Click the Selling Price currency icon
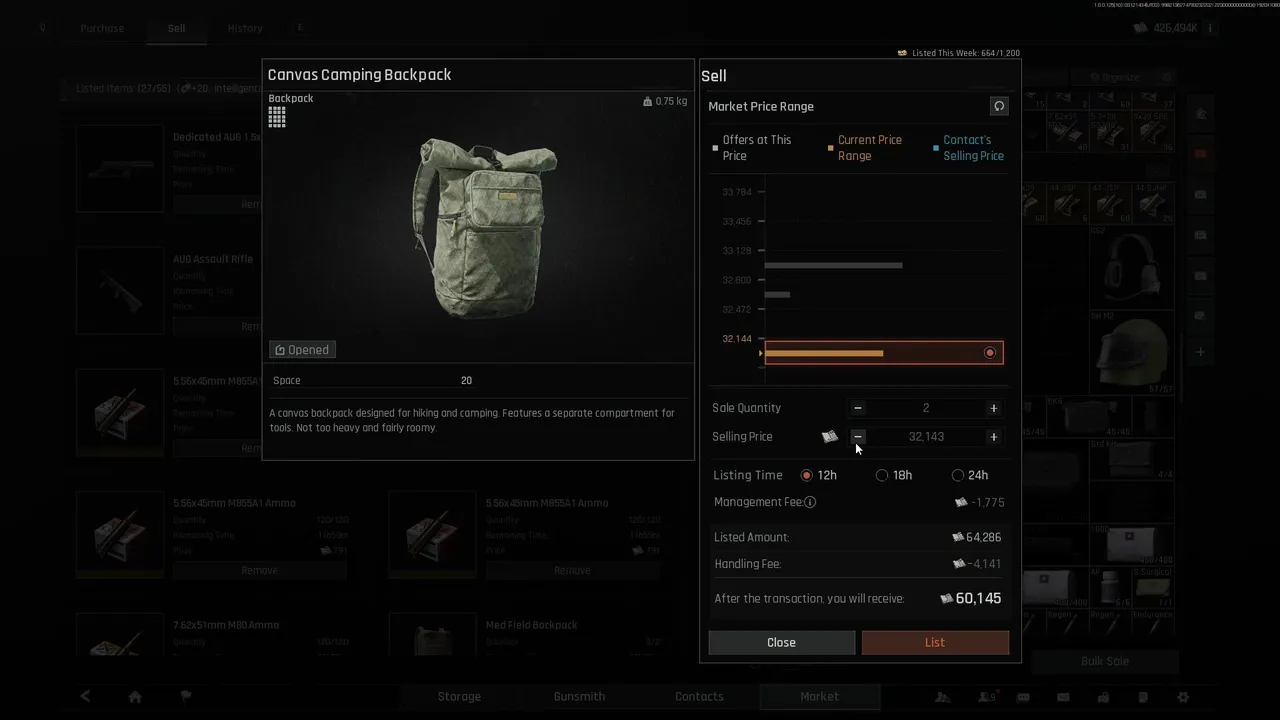The height and width of the screenshot is (720, 1280). click(x=829, y=437)
